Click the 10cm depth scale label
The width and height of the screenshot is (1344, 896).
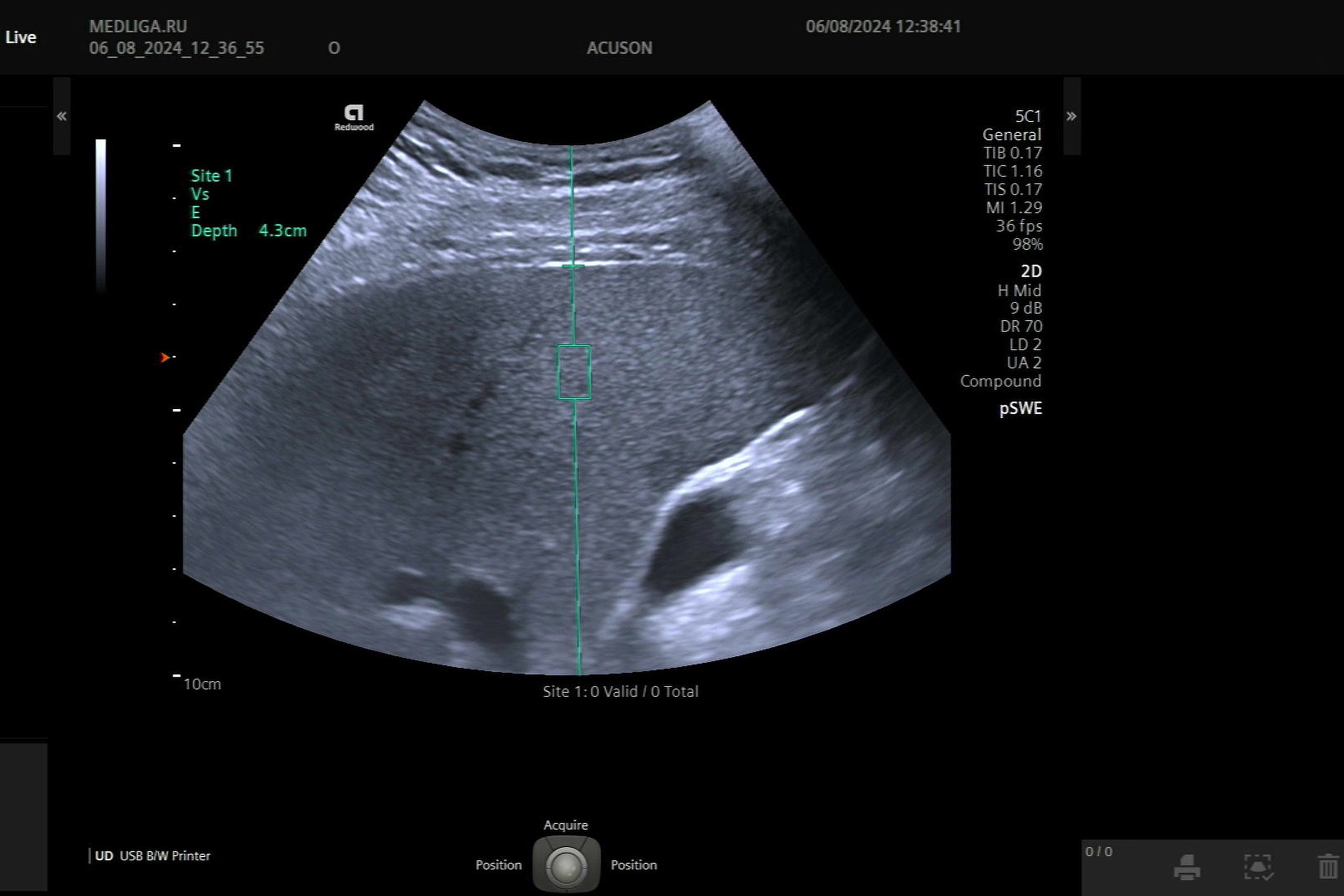[202, 684]
